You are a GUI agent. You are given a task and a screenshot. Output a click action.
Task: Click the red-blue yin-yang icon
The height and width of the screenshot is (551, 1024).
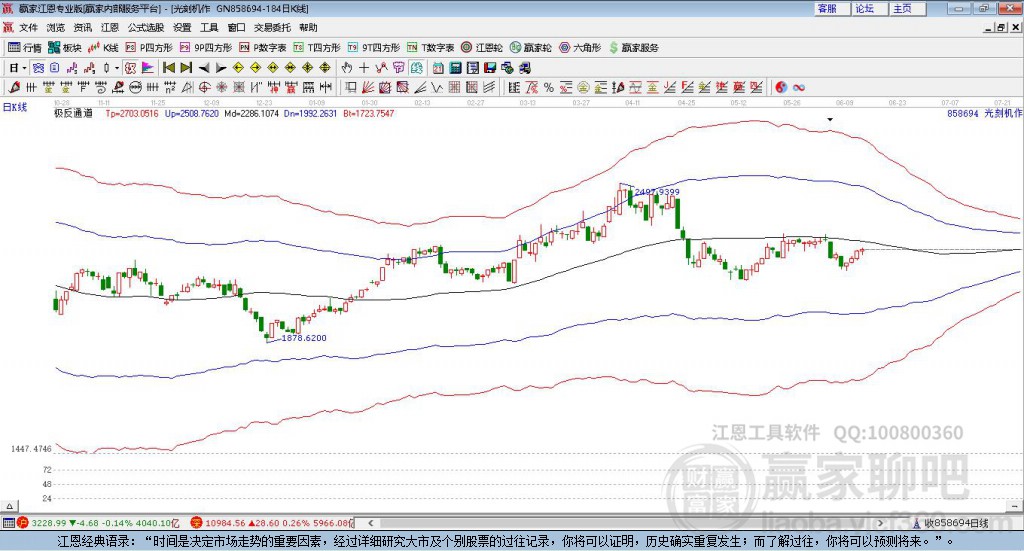(781, 87)
